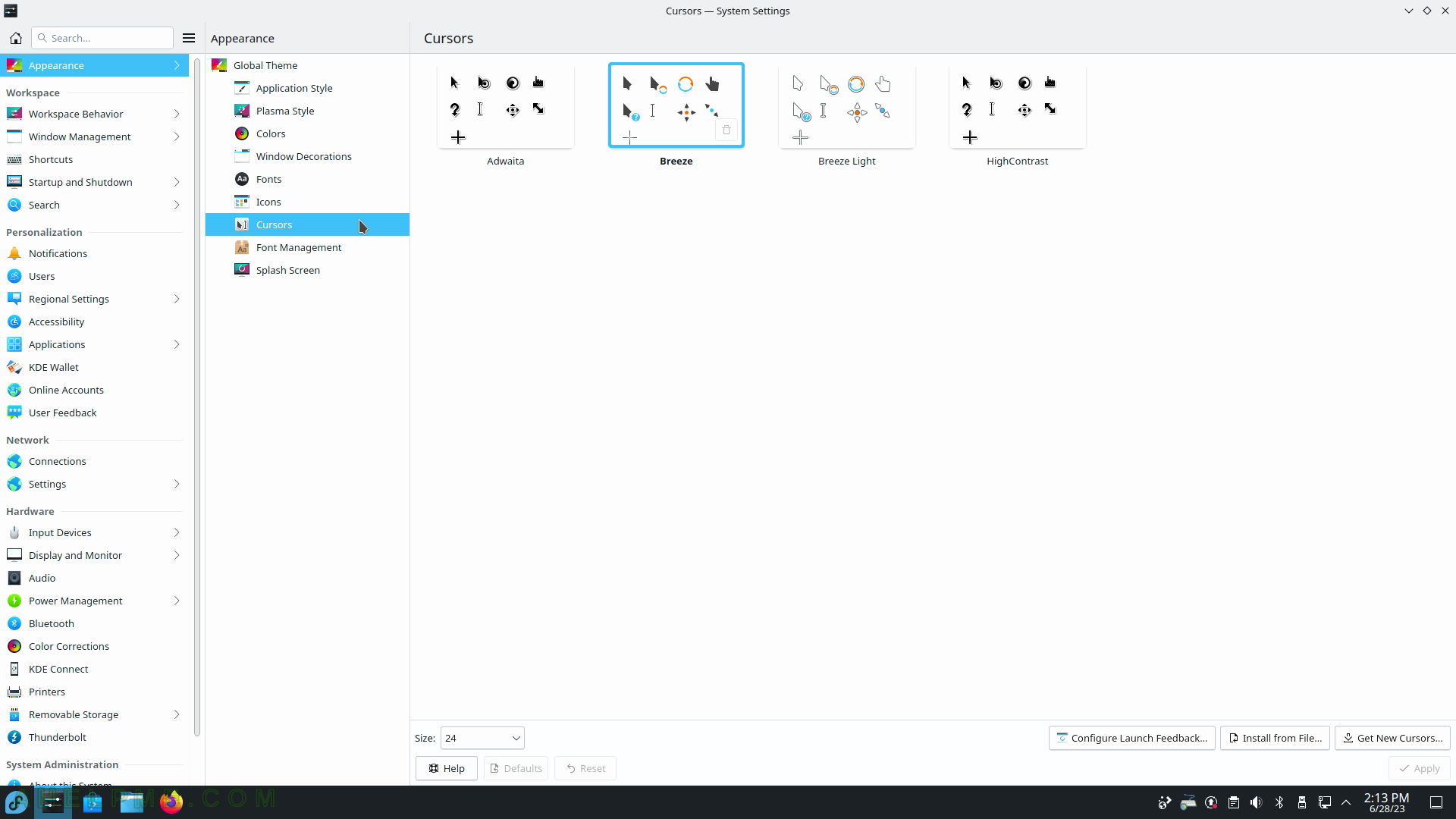Click Configure Launch Feedback button
Viewport: 1456px width, 819px height.
1131,738
